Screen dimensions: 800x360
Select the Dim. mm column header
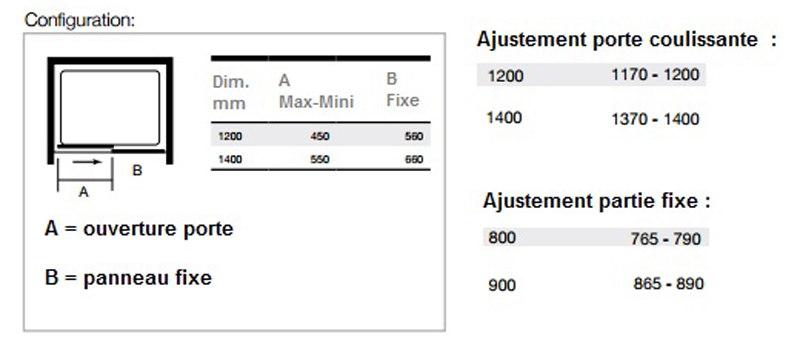tap(231, 92)
